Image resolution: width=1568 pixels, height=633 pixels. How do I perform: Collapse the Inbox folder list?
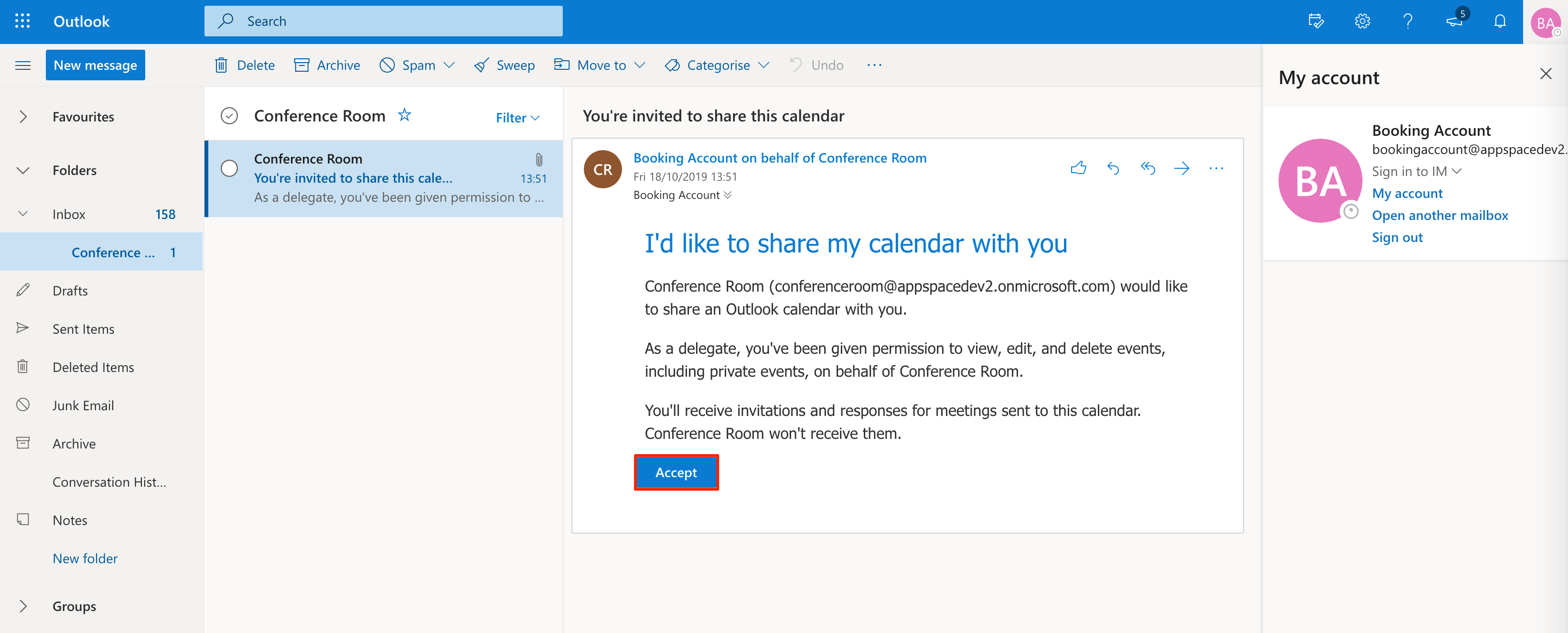coord(22,213)
